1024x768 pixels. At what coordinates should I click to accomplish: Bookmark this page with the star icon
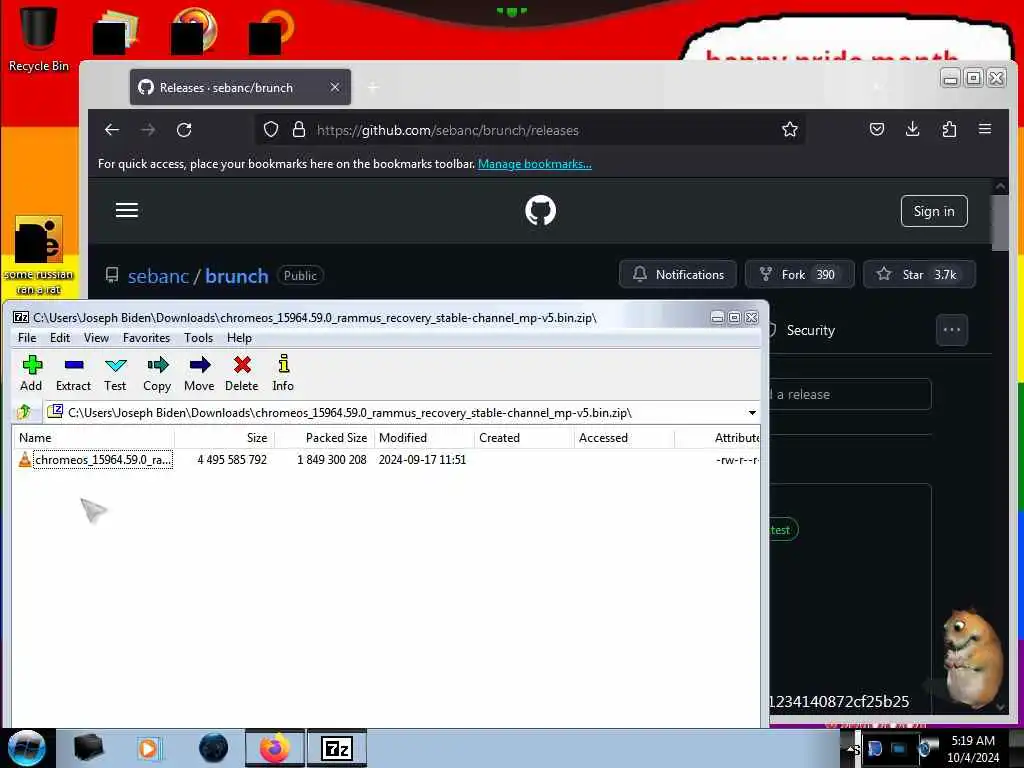790,129
